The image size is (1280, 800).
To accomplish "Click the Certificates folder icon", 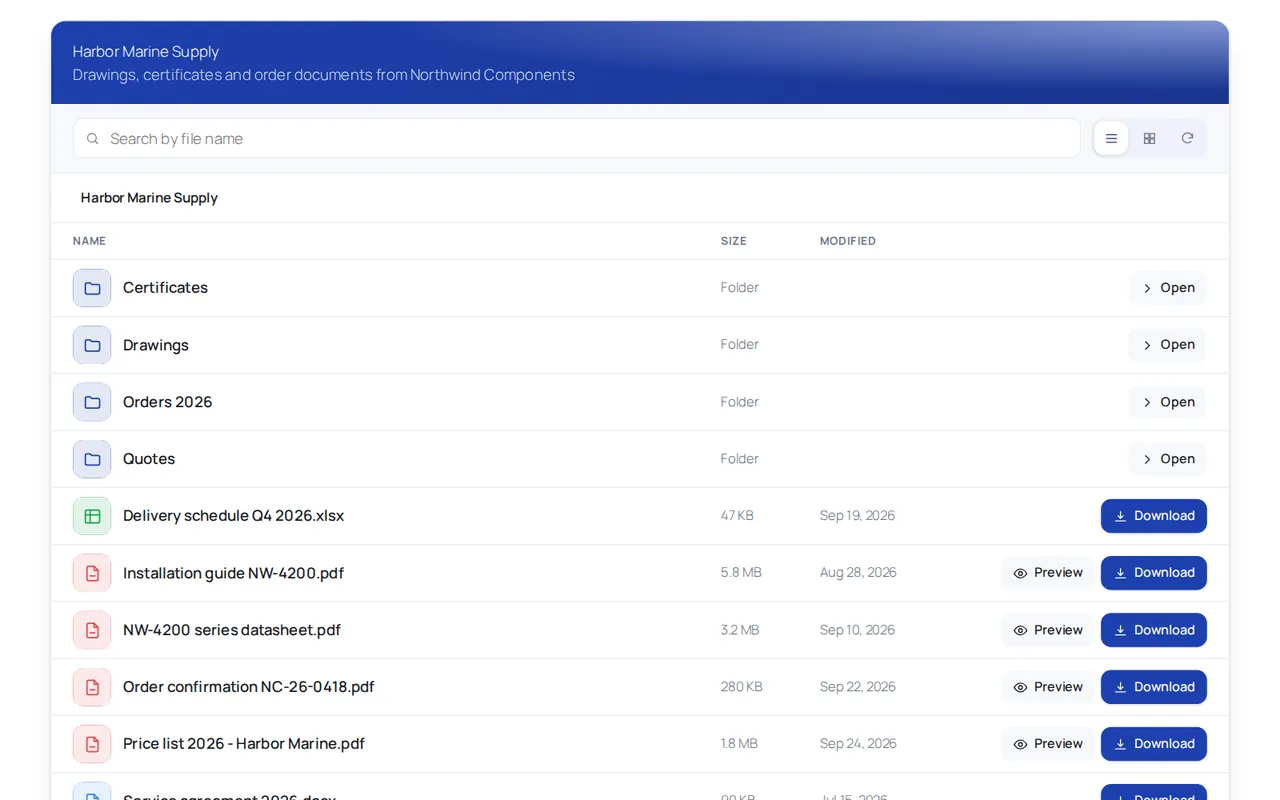I will click(x=92, y=288).
